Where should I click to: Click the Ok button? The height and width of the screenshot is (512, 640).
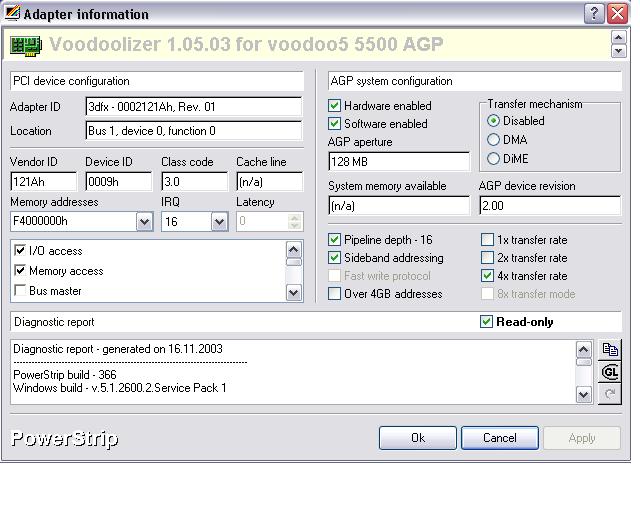(418, 438)
